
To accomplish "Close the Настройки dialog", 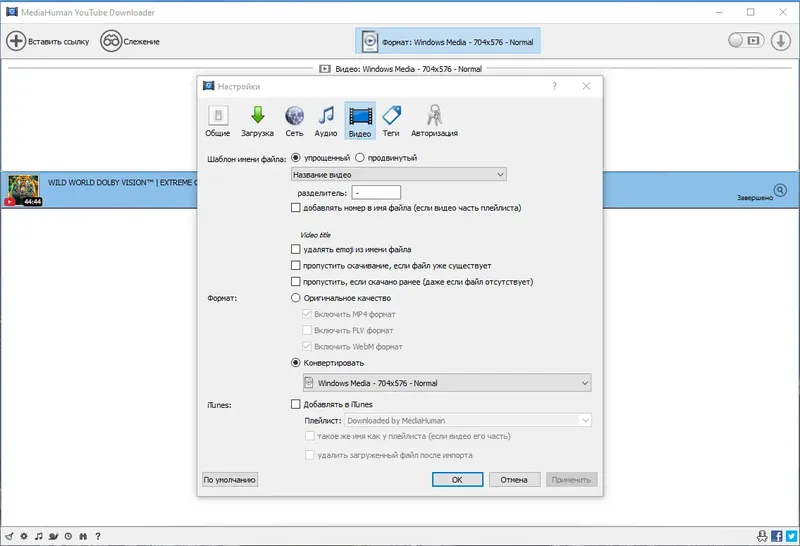I will pos(586,86).
